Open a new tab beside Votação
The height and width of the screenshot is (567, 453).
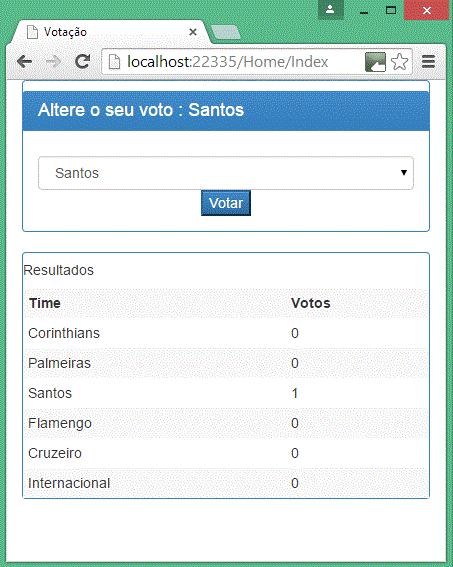(x=226, y=32)
